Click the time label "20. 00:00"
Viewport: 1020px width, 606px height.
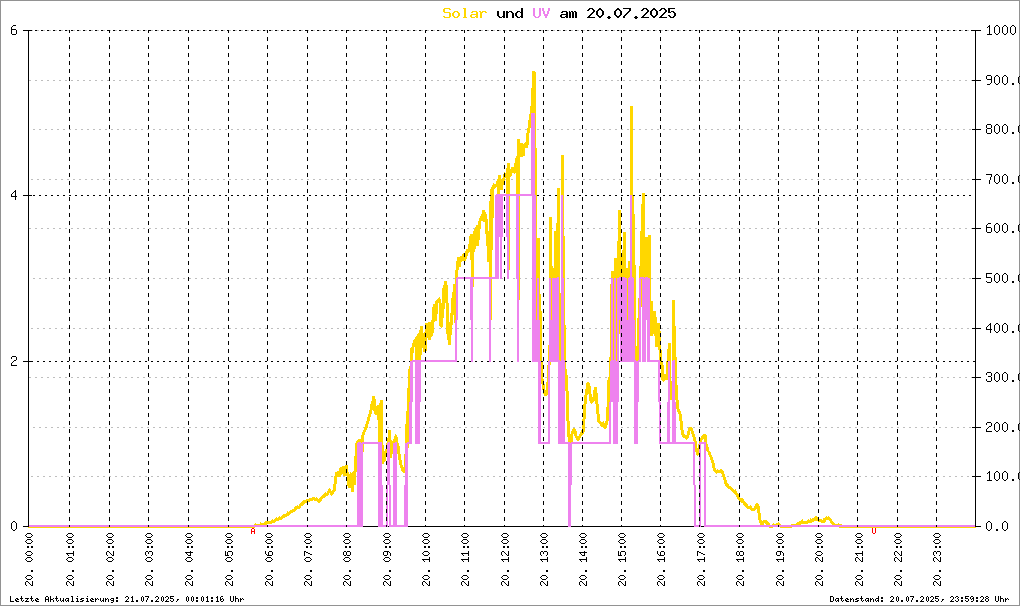(x=30, y=559)
